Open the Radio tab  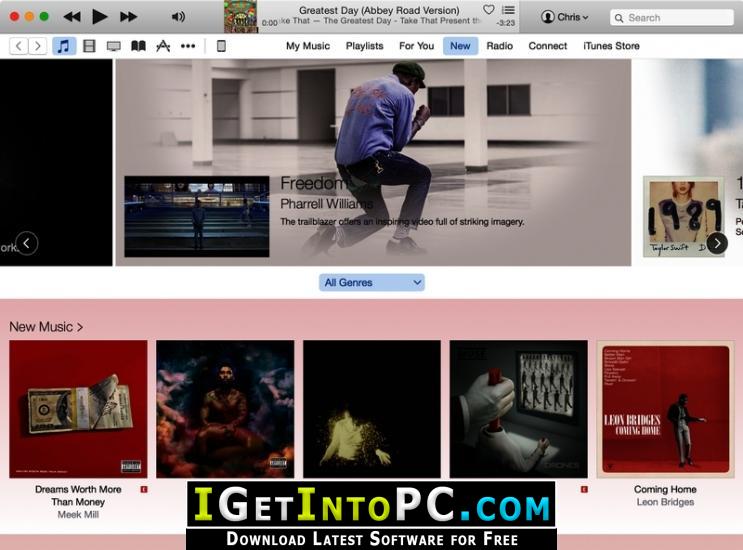[499, 46]
